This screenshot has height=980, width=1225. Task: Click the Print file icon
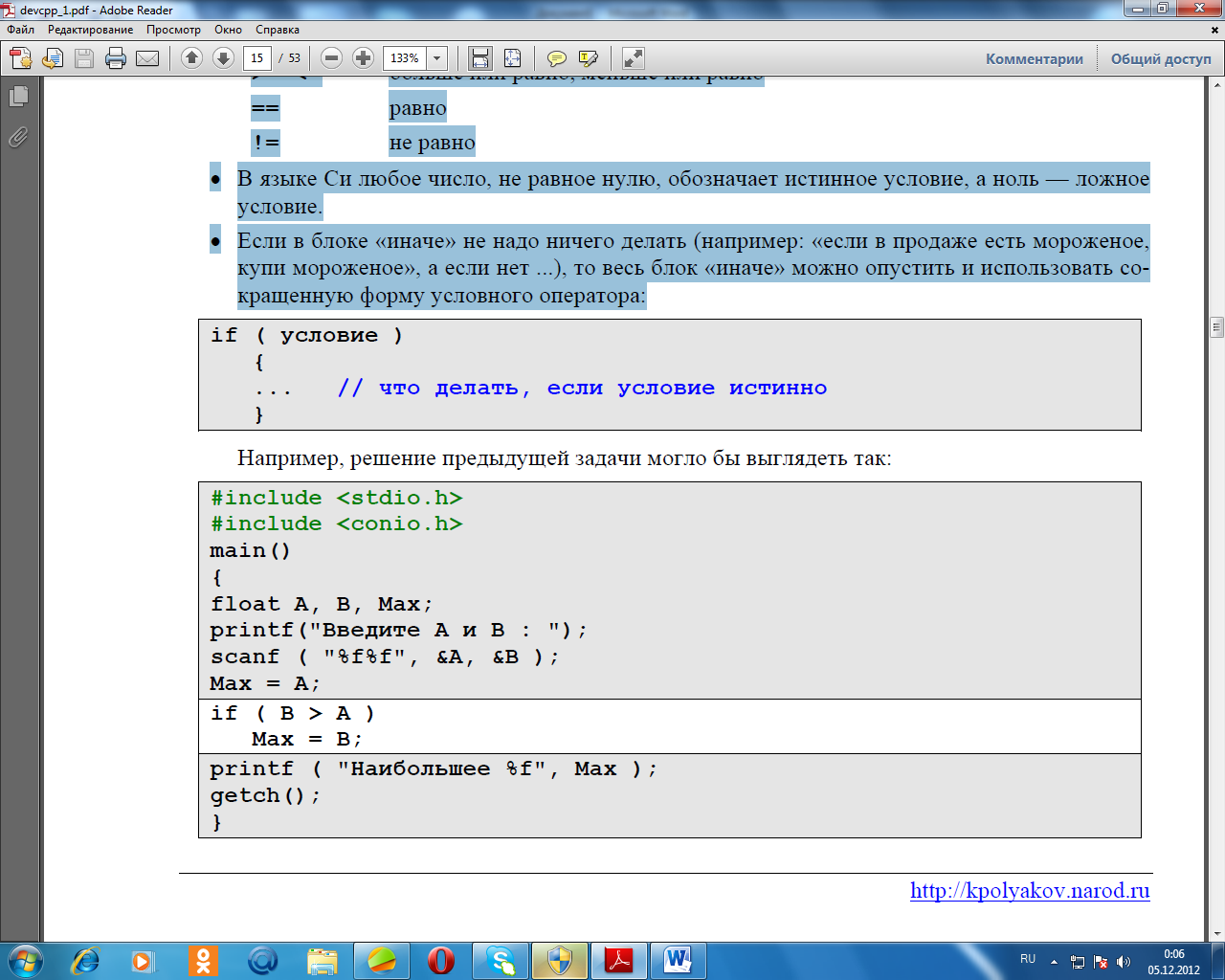pos(116,58)
